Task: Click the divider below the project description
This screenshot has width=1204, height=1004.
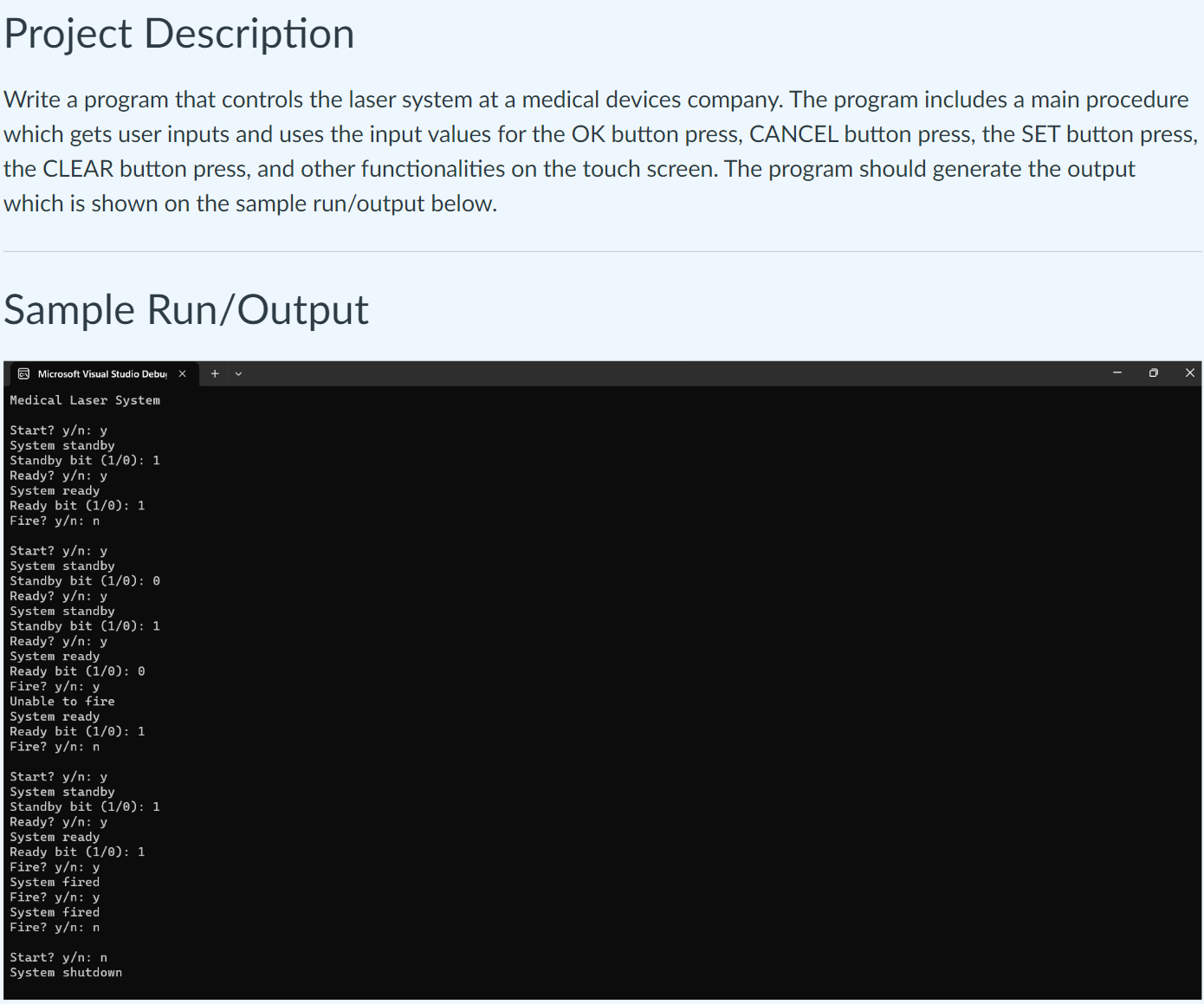Action: [x=601, y=249]
